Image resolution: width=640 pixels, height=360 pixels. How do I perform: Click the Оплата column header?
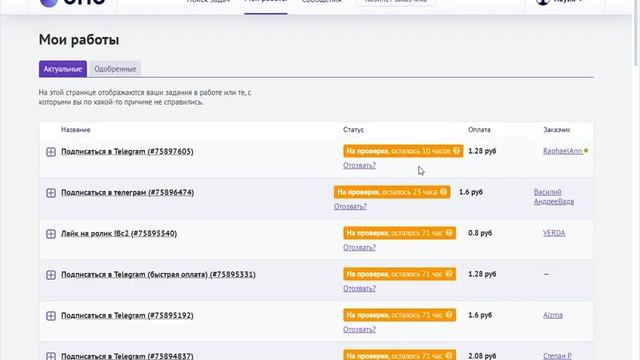(x=479, y=130)
